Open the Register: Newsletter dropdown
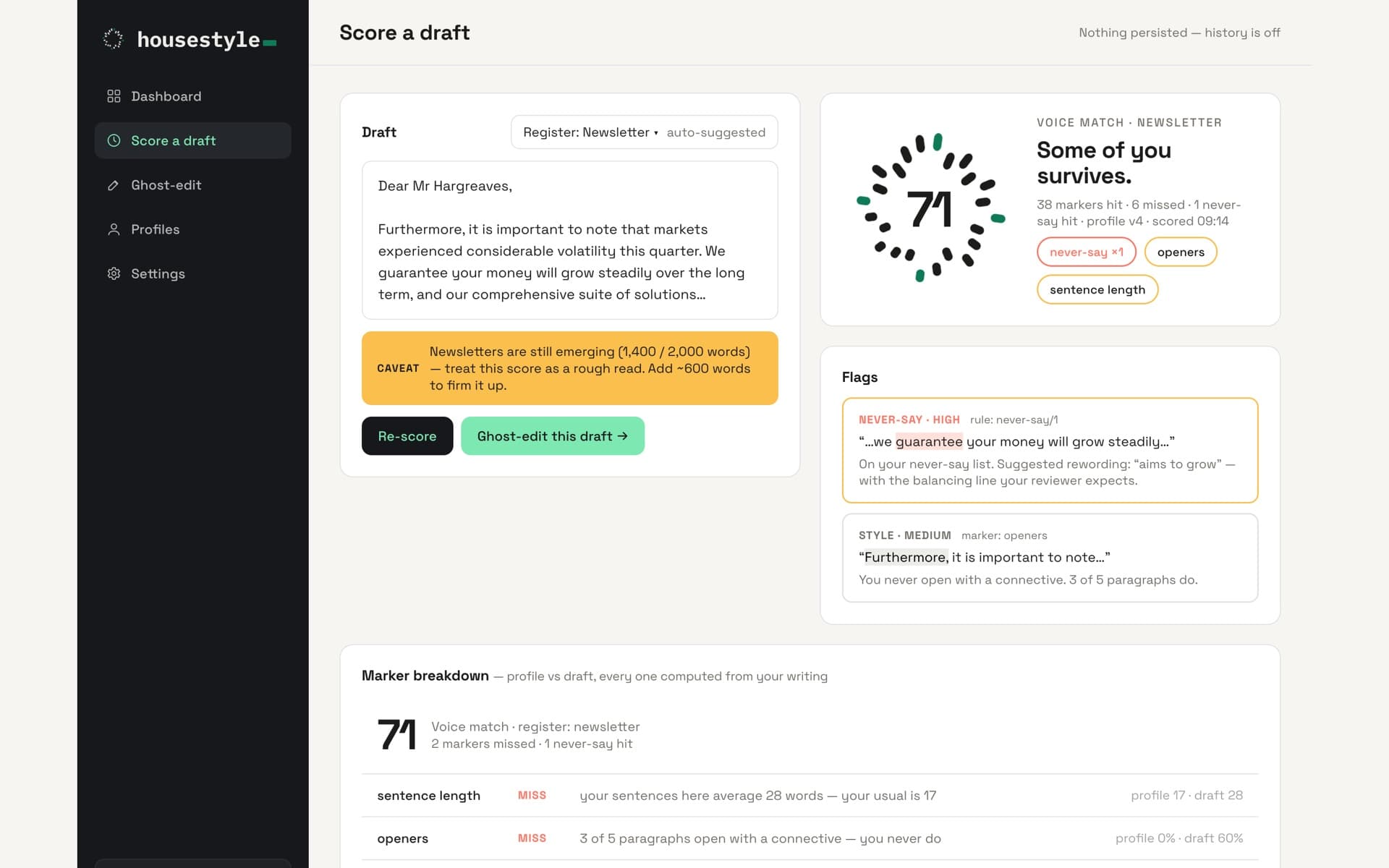 (644, 132)
